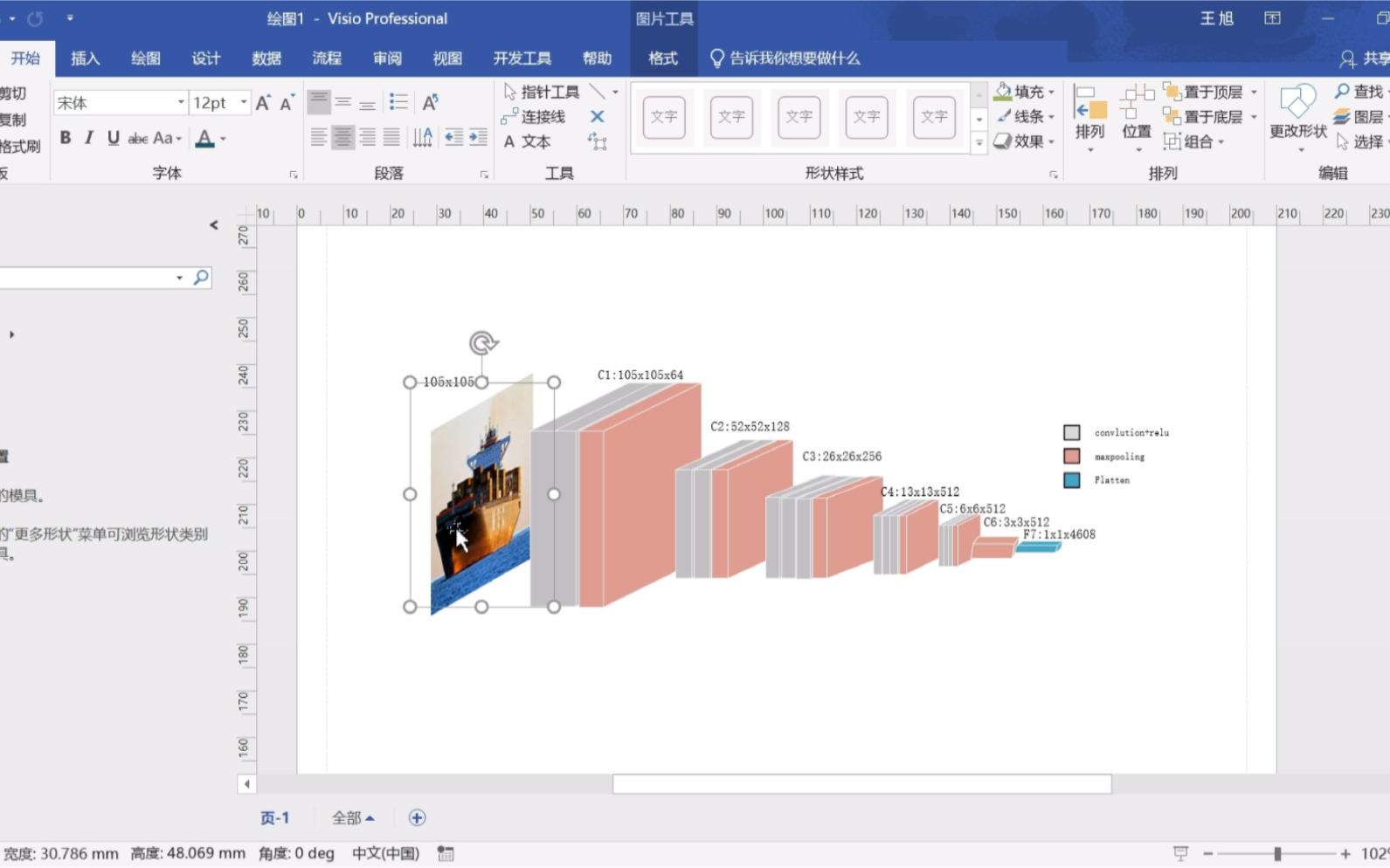
Task: Click the Layers (图层) button
Action: pos(1359,116)
